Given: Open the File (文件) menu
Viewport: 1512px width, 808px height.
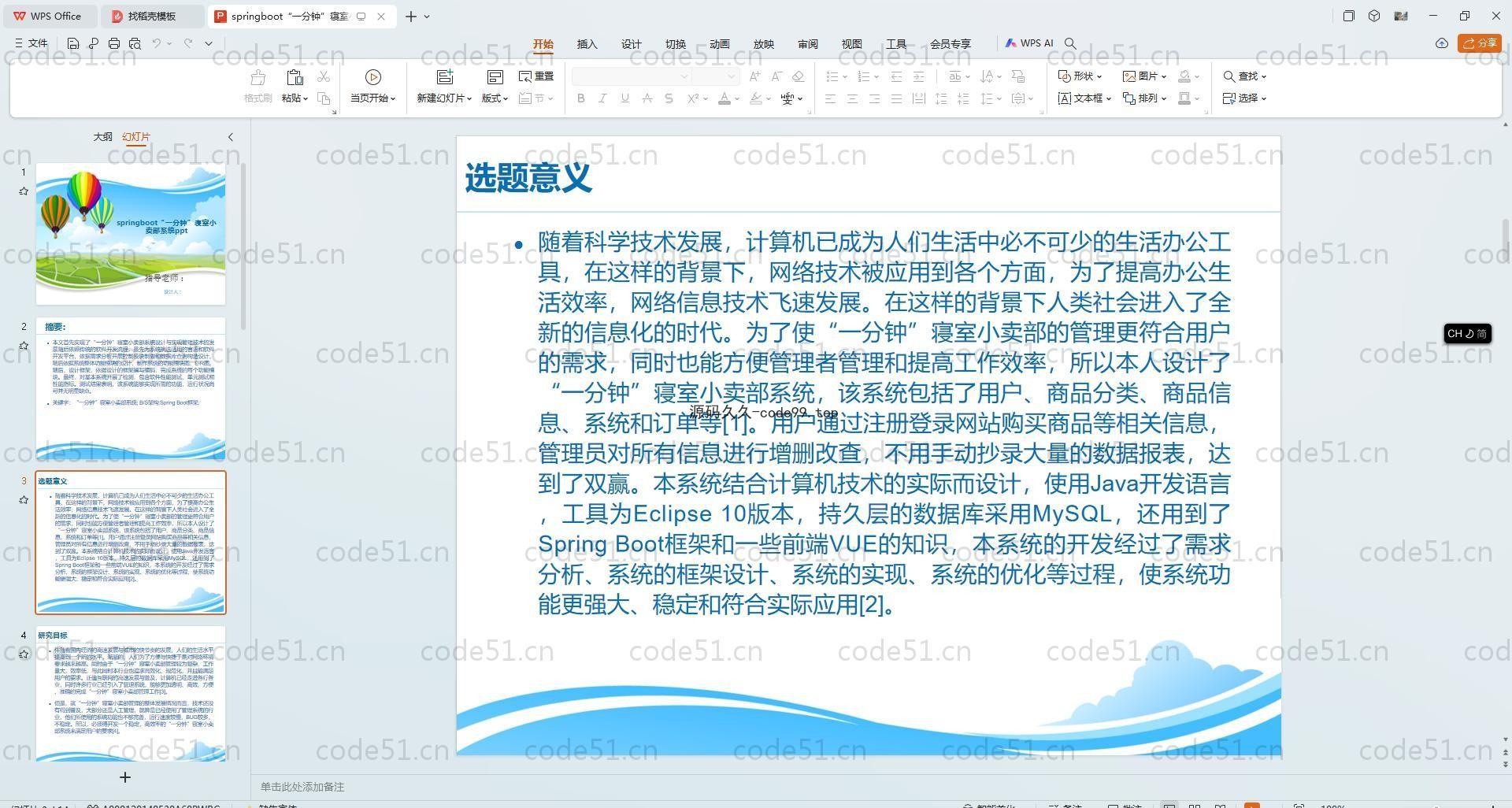Looking at the screenshot, I should tap(31, 43).
